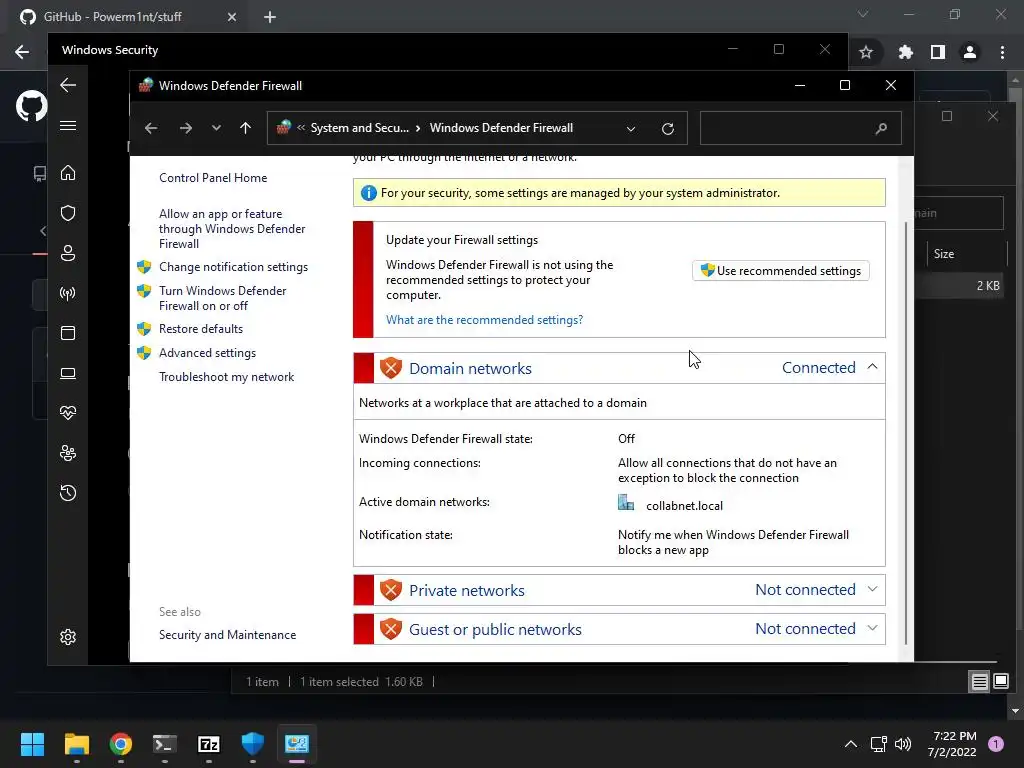
Task: Go forward in Firewall control panel
Action: [x=186, y=128]
